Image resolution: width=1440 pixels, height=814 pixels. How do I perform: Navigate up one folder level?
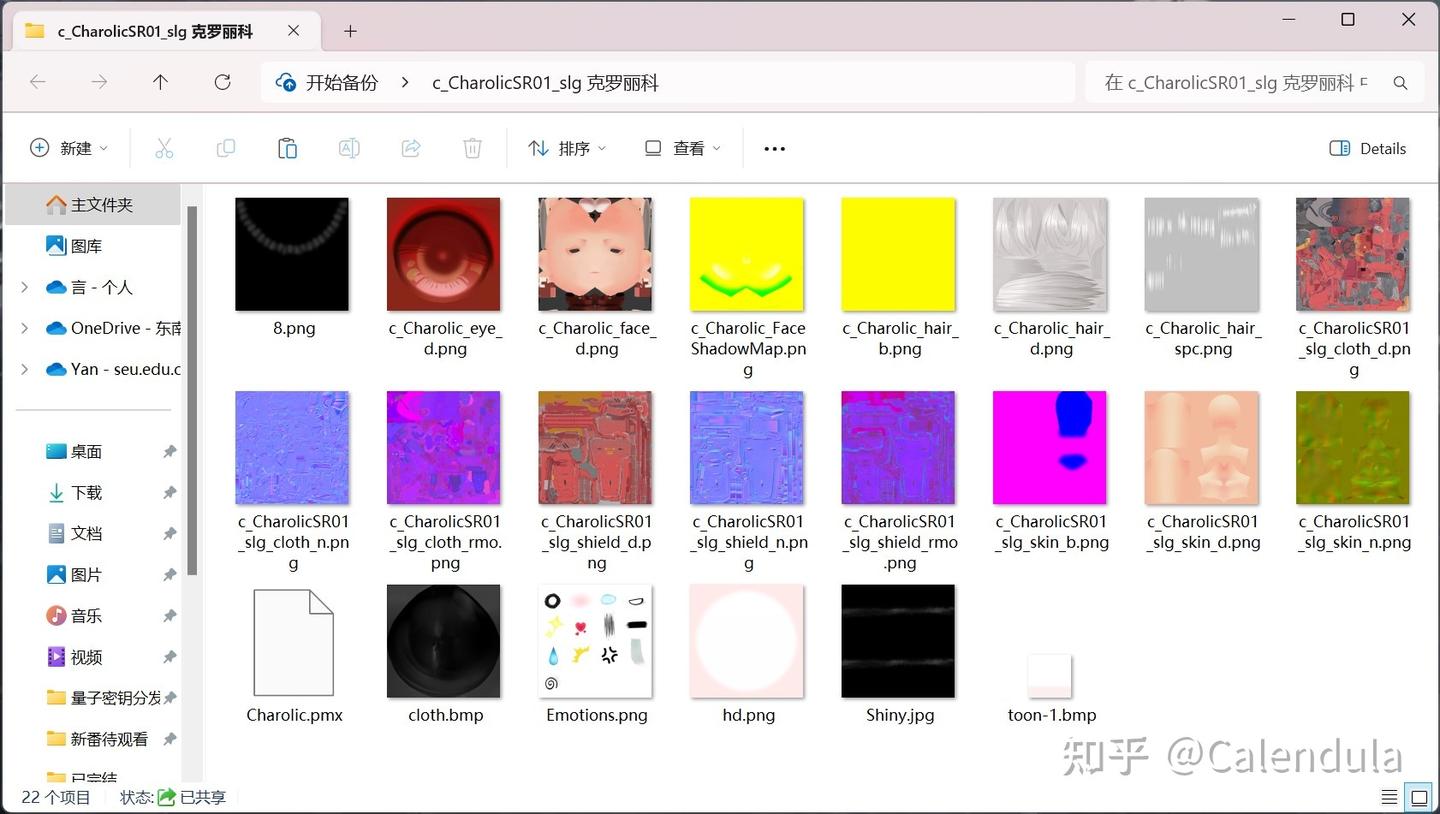[x=160, y=82]
